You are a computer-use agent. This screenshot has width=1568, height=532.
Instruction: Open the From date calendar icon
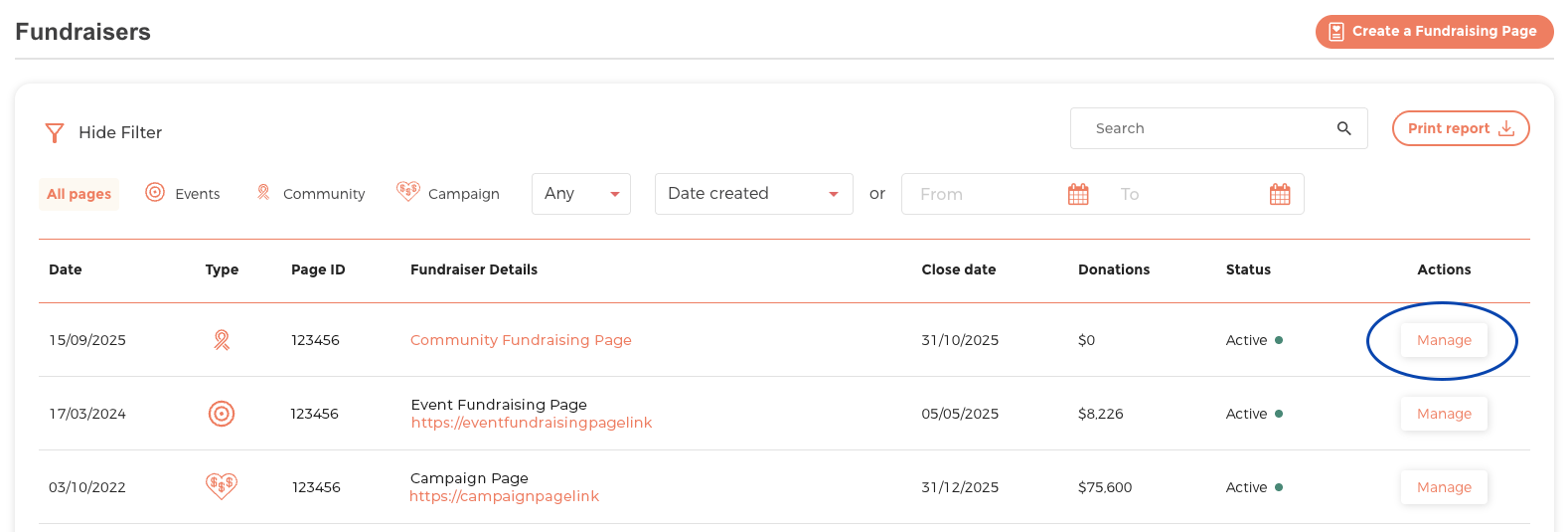pyautogui.click(x=1078, y=194)
